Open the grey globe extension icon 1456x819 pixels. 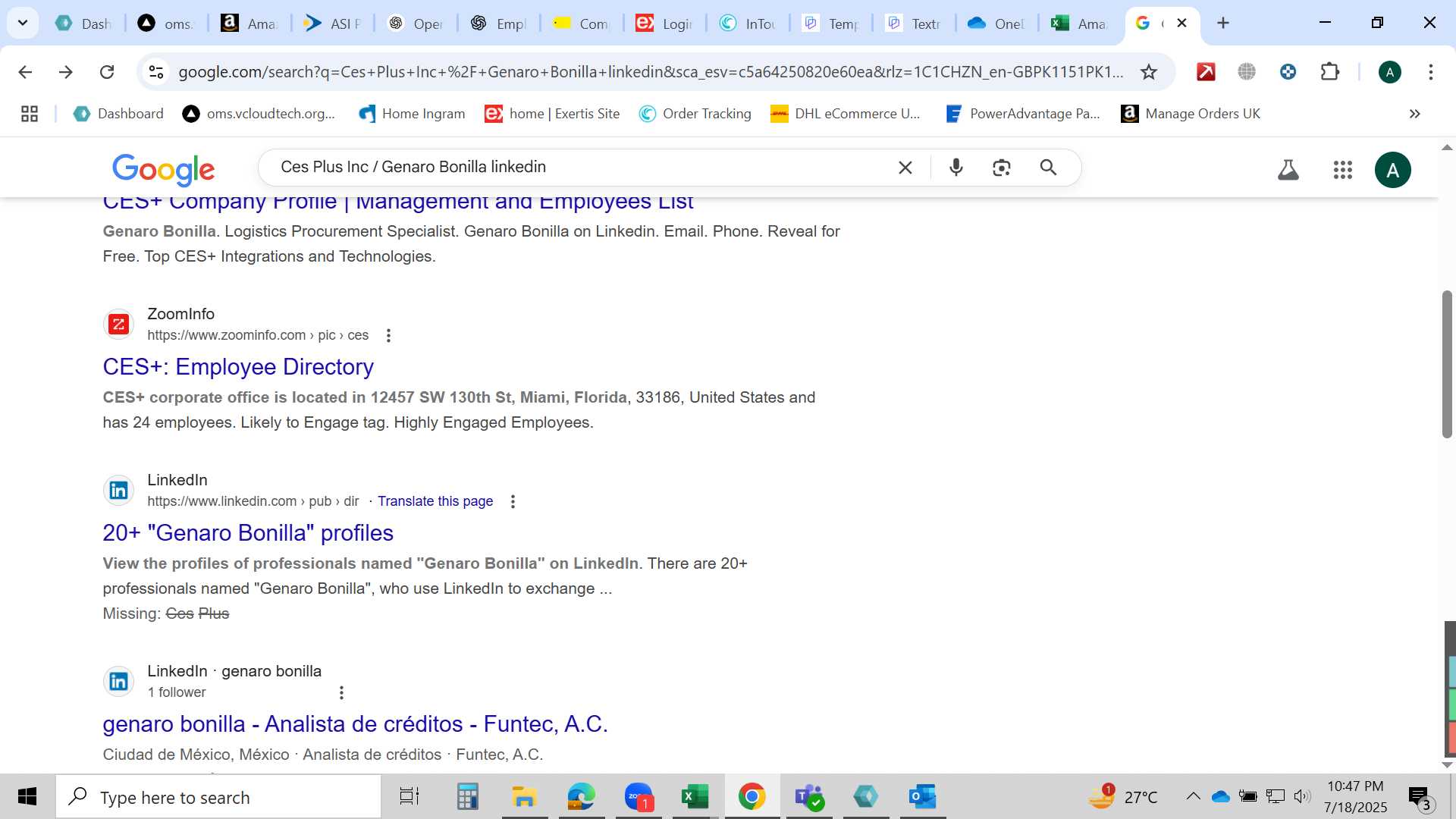(1247, 72)
